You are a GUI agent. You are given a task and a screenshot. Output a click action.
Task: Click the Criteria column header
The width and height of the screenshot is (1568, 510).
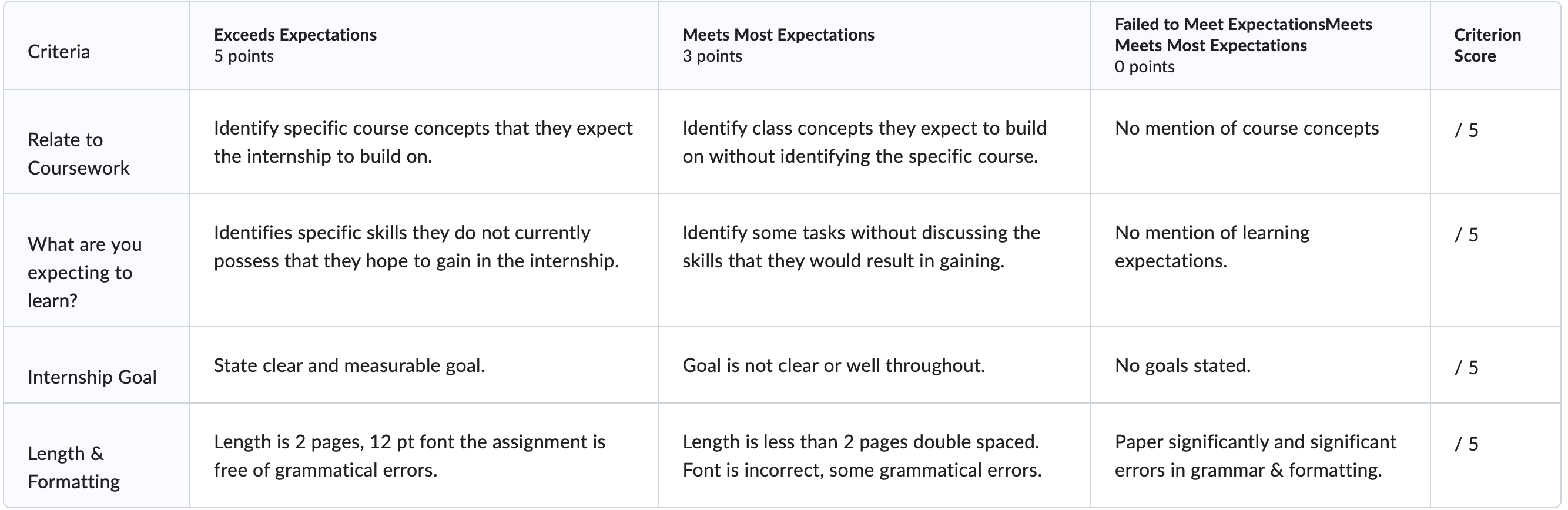tap(97, 45)
